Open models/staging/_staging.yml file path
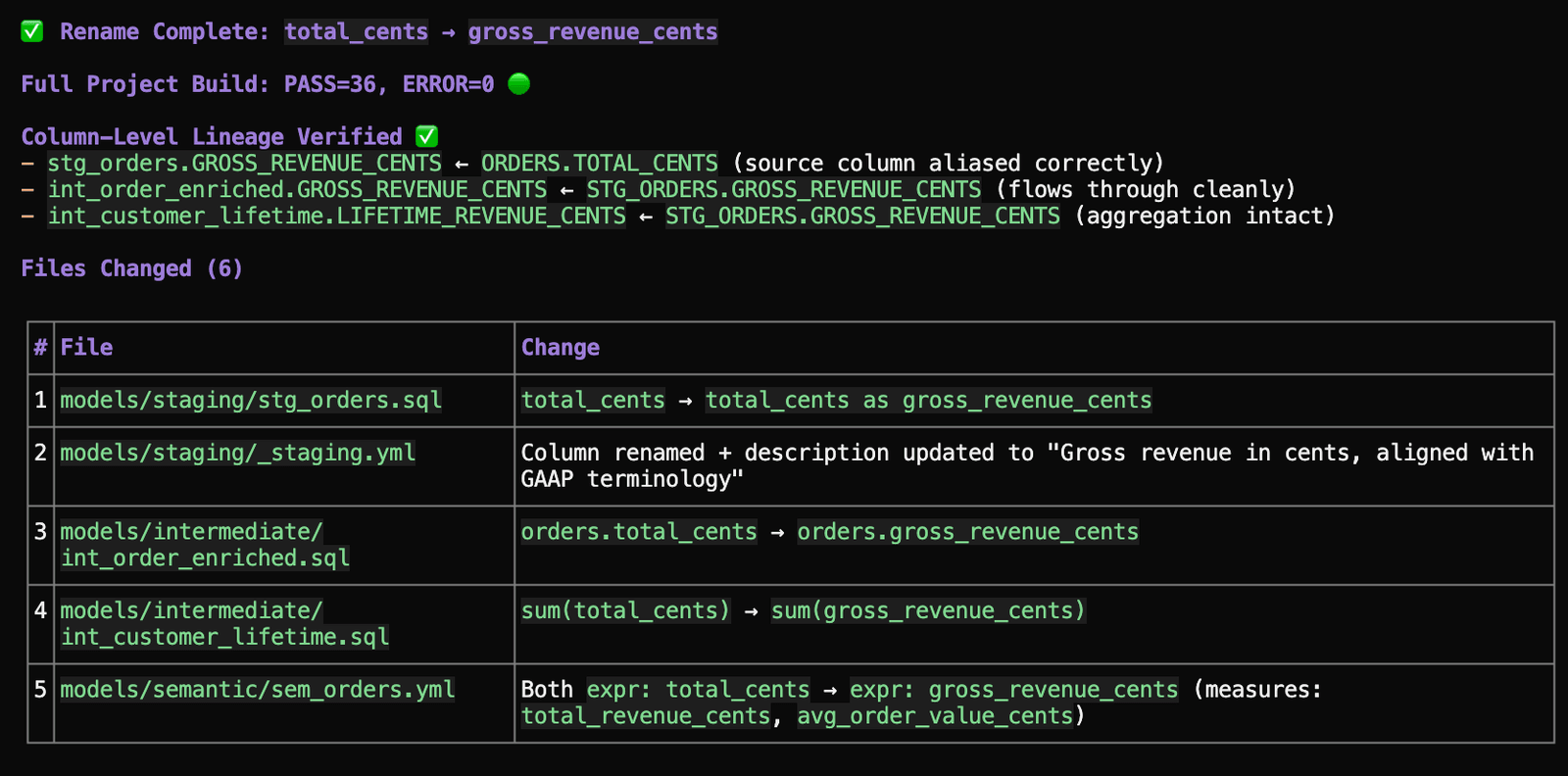 238,453
